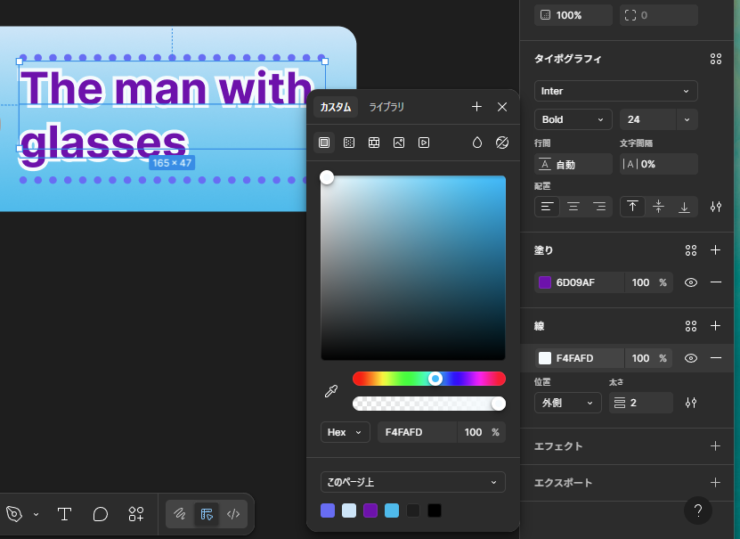The image size is (740, 539).
Task: Add a new エクスポート setting
Action: (715, 483)
